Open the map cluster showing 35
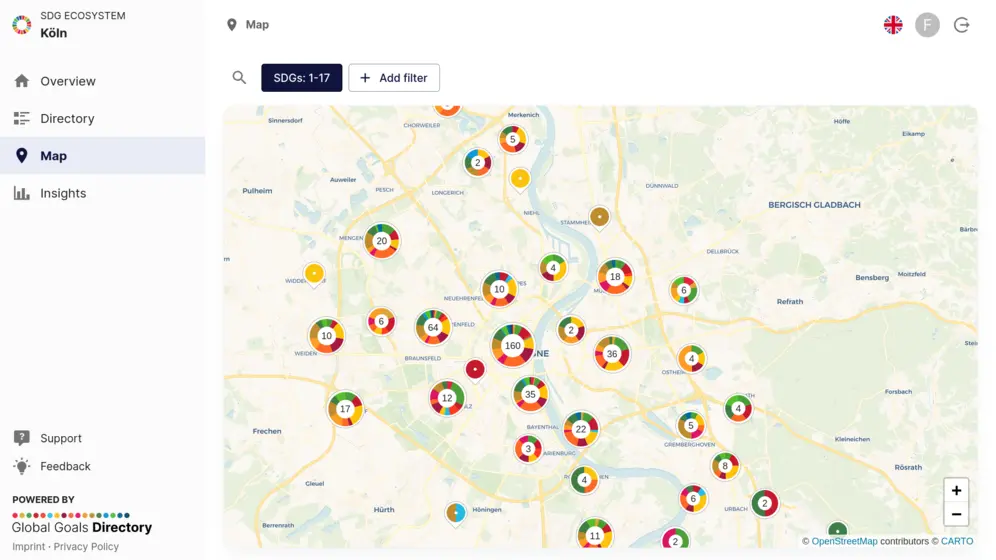 click(x=530, y=394)
